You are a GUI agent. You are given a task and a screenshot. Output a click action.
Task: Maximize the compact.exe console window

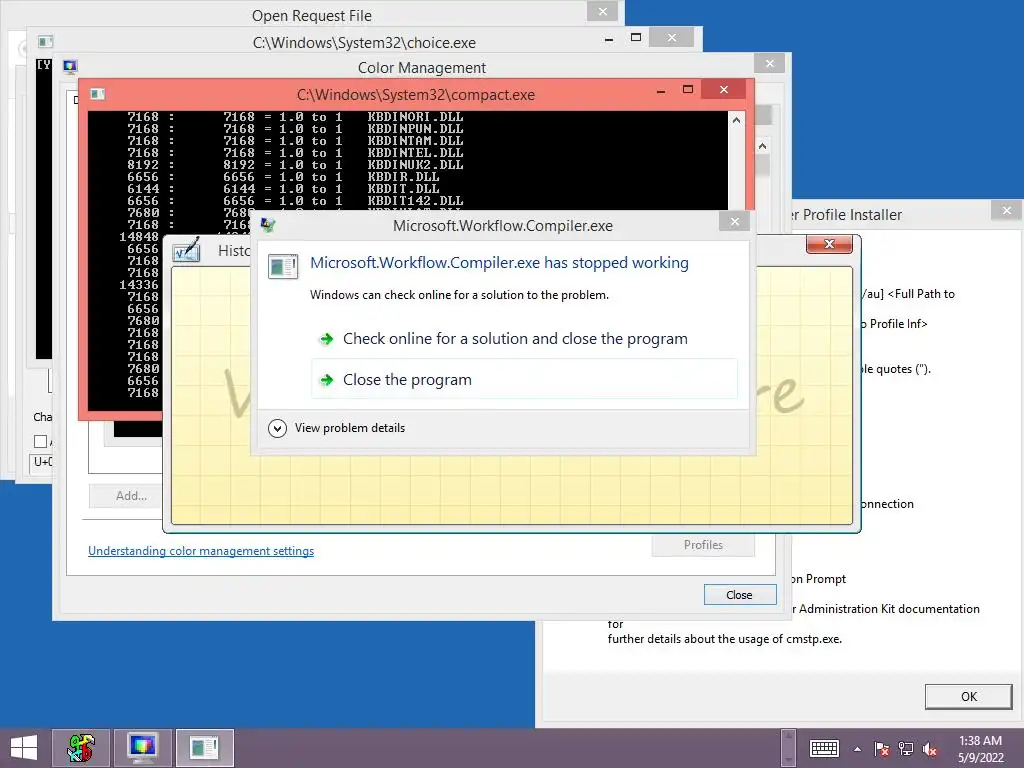pos(688,89)
